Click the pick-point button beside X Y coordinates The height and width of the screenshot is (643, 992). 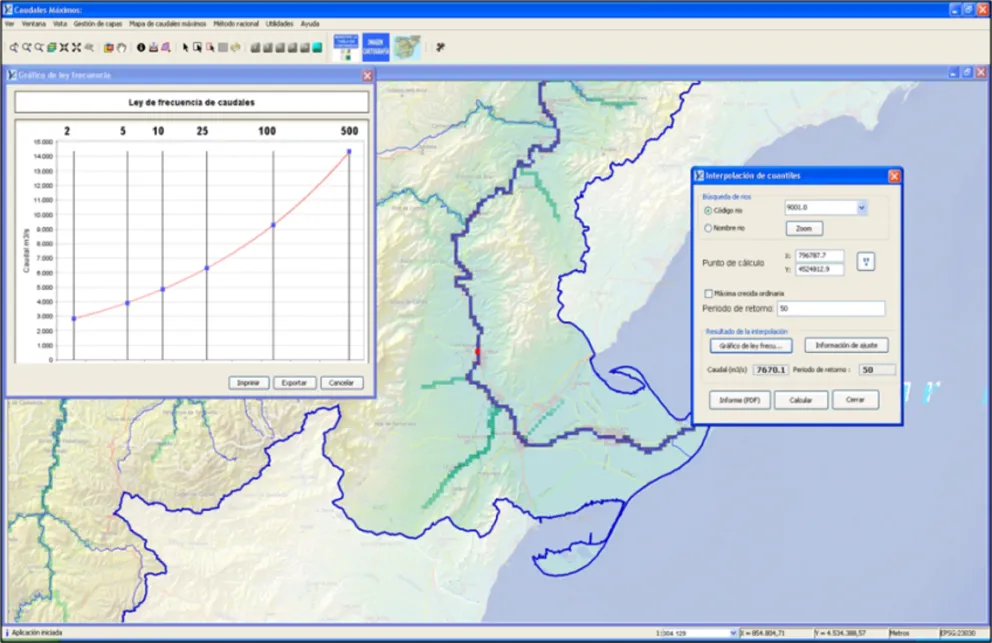[865, 261]
